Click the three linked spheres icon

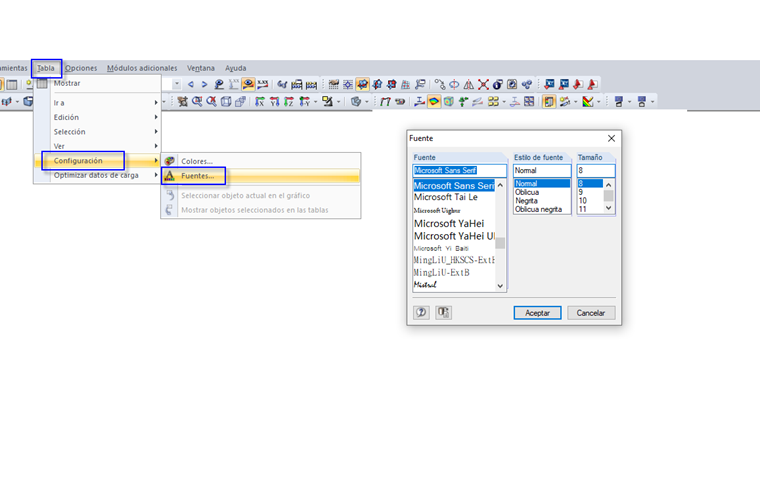click(x=527, y=85)
